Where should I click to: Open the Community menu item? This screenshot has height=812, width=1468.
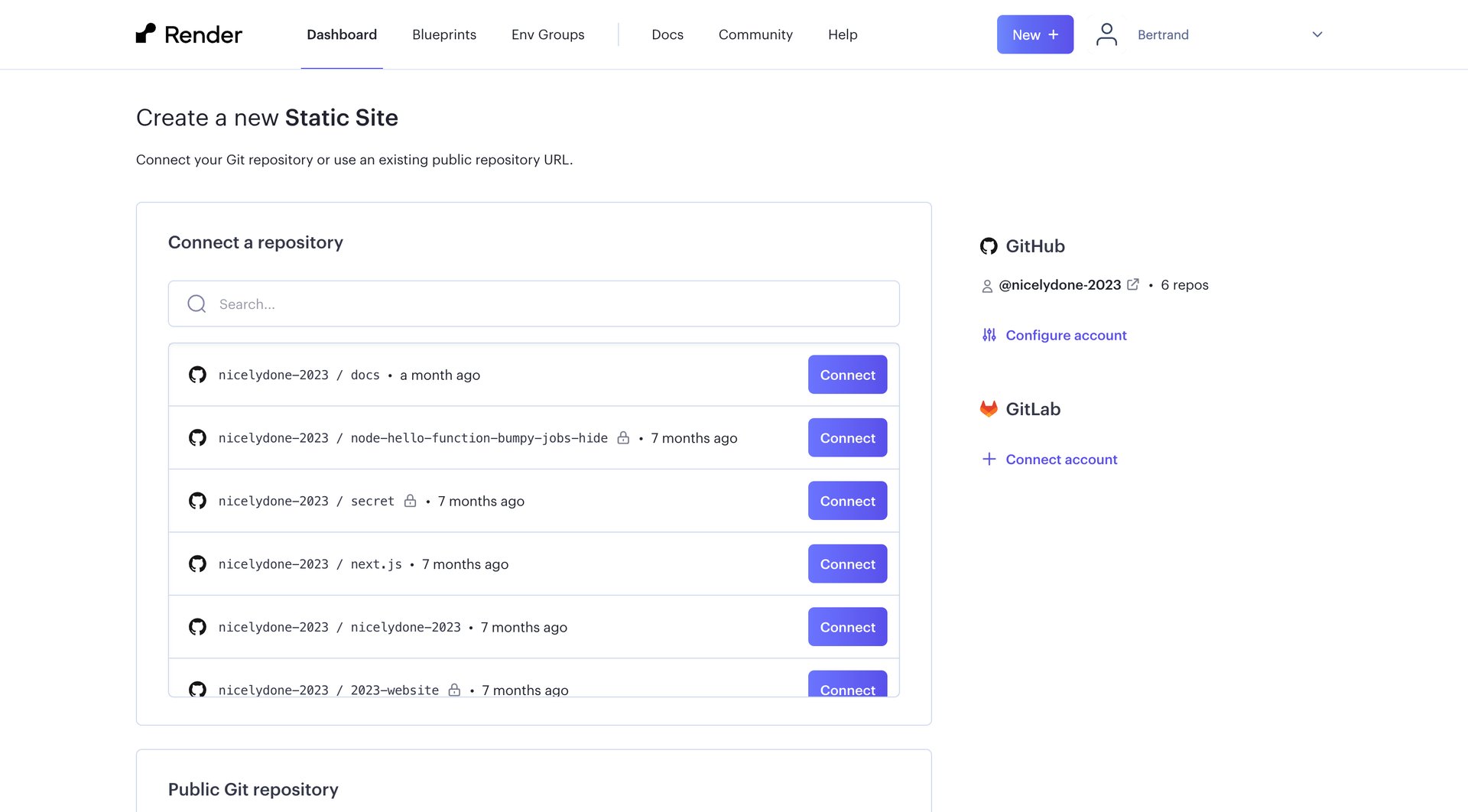coord(755,34)
